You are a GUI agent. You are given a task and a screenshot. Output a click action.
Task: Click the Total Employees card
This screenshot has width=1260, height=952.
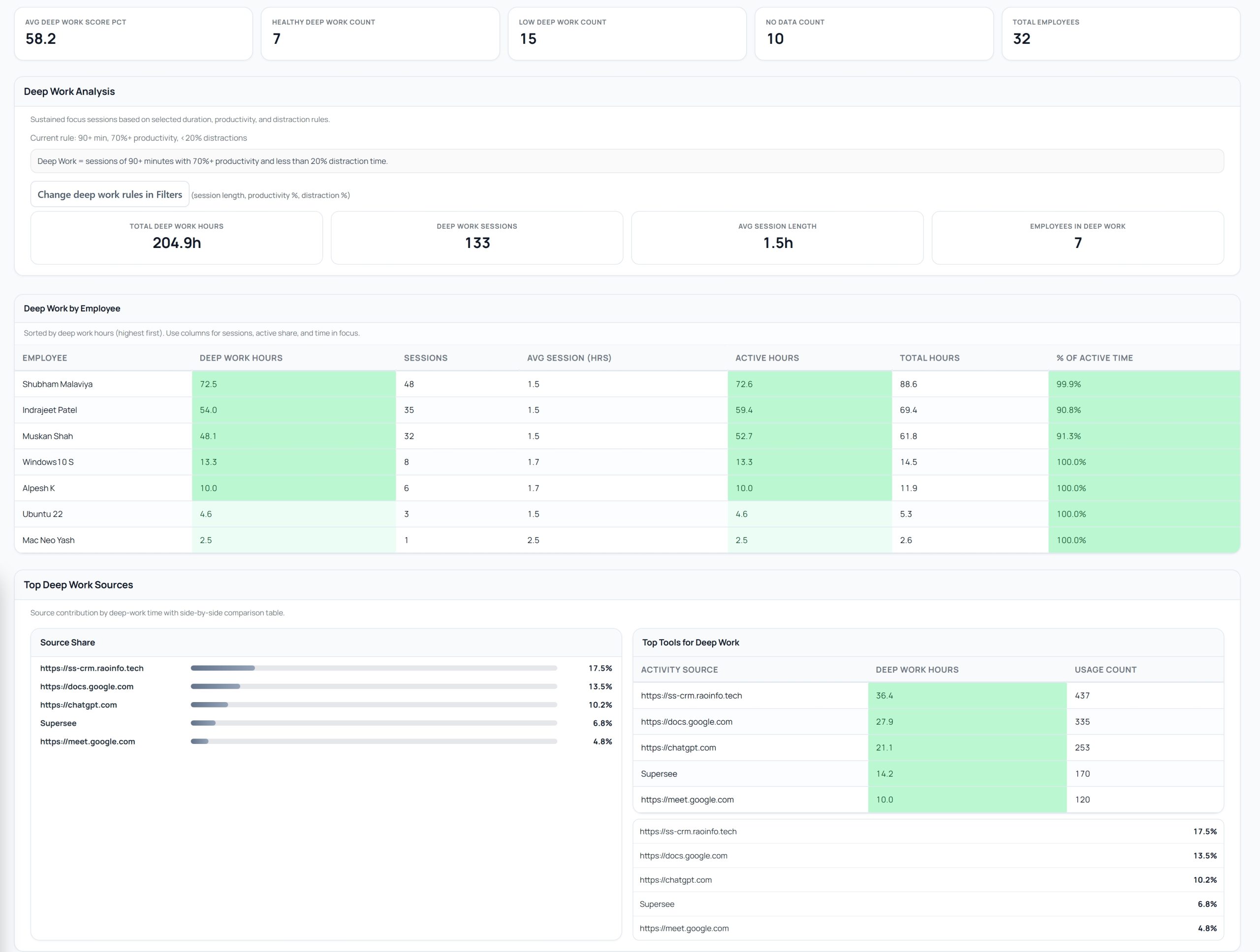[1120, 33]
